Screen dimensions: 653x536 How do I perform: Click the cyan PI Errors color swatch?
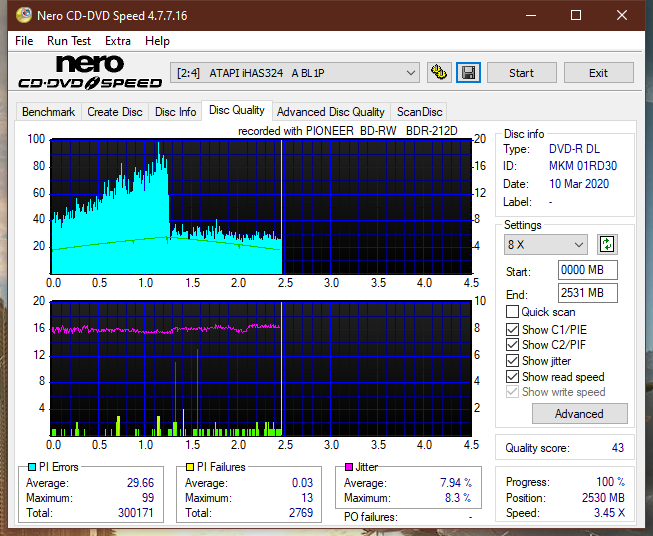(32, 467)
